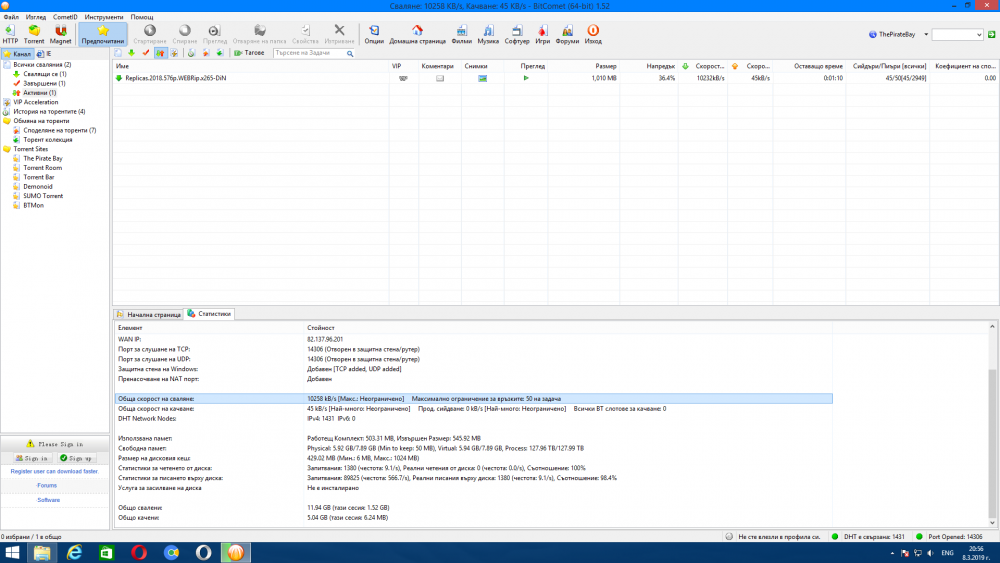Switch to the Начална страница tab
The height and width of the screenshot is (563, 1000).
coord(149,314)
